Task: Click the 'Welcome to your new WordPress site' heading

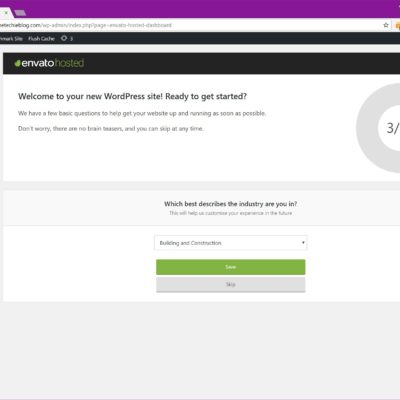Action: tap(132, 96)
